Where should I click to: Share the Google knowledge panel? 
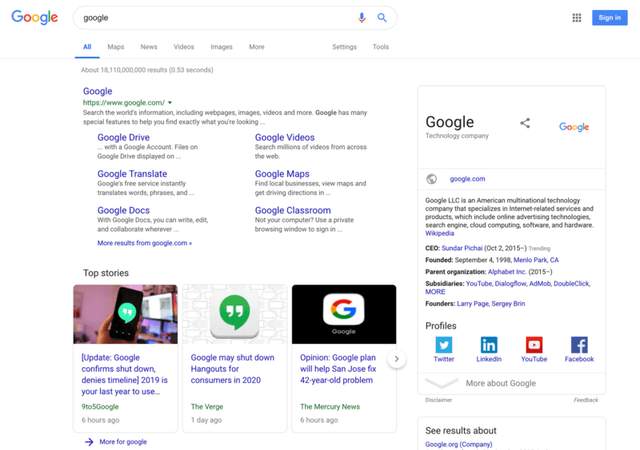pyautogui.click(x=525, y=123)
